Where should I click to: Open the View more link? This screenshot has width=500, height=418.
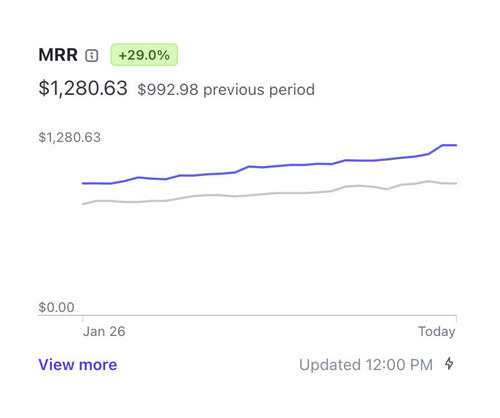[78, 365]
